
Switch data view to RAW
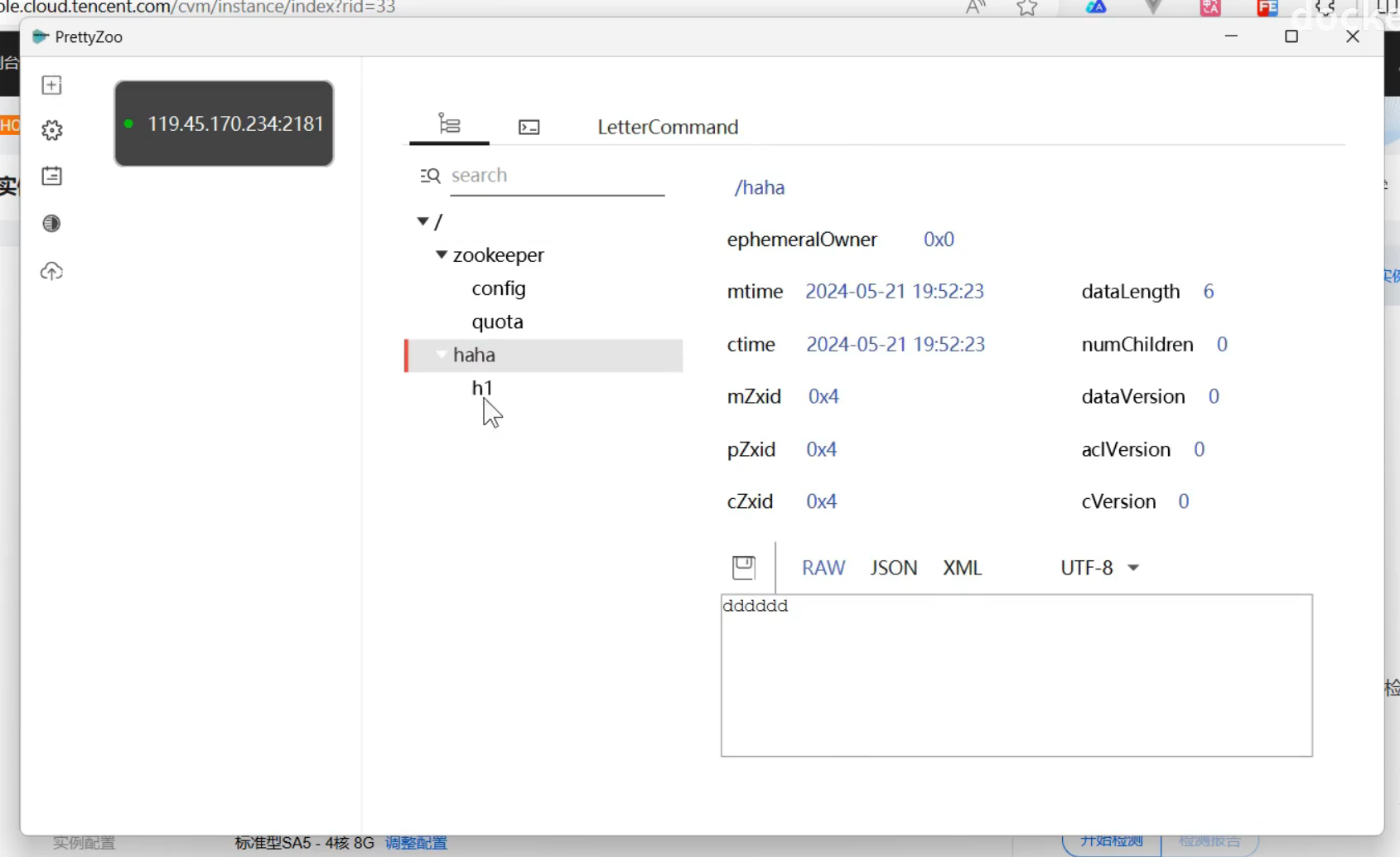(823, 568)
